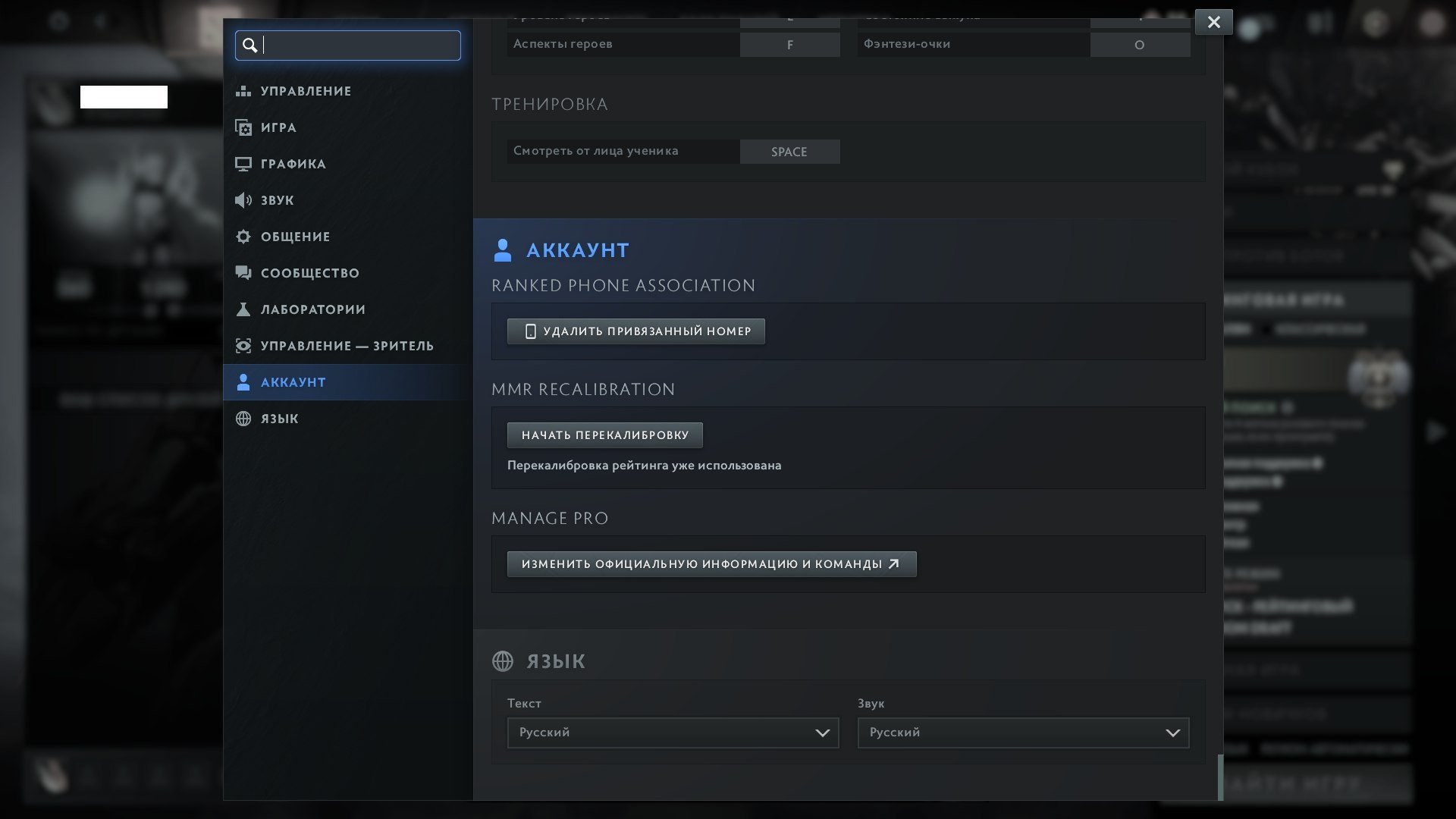Click the Игра game sidebar icon

click(243, 127)
